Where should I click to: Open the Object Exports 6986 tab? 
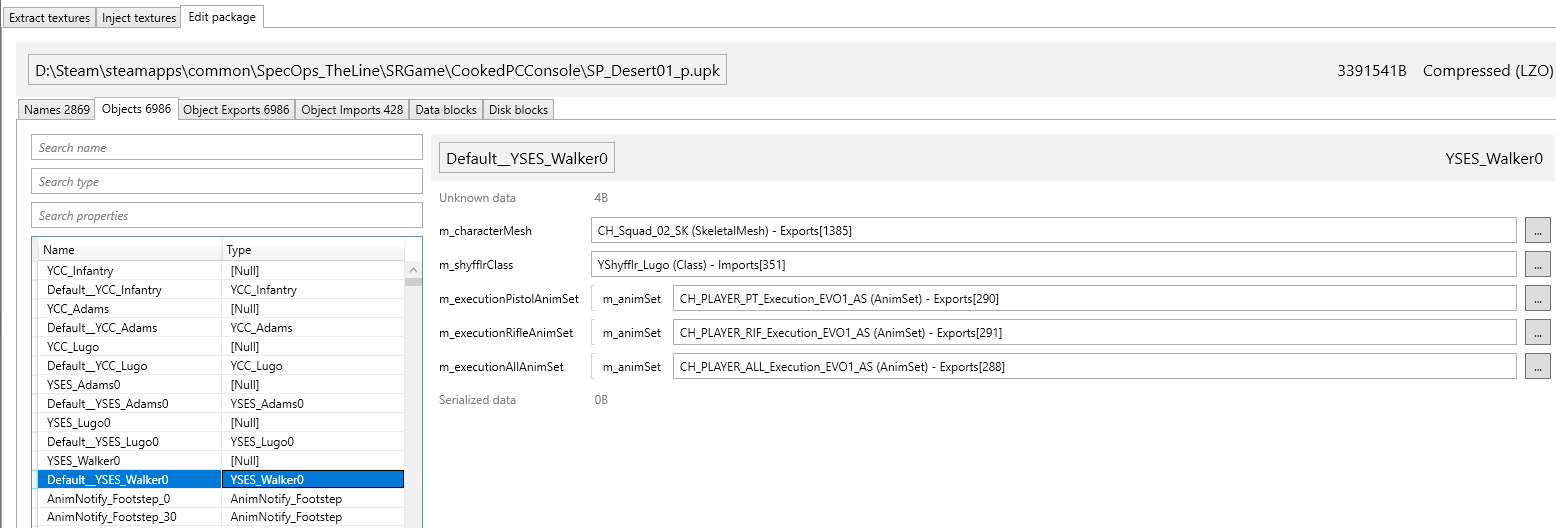[x=237, y=109]
